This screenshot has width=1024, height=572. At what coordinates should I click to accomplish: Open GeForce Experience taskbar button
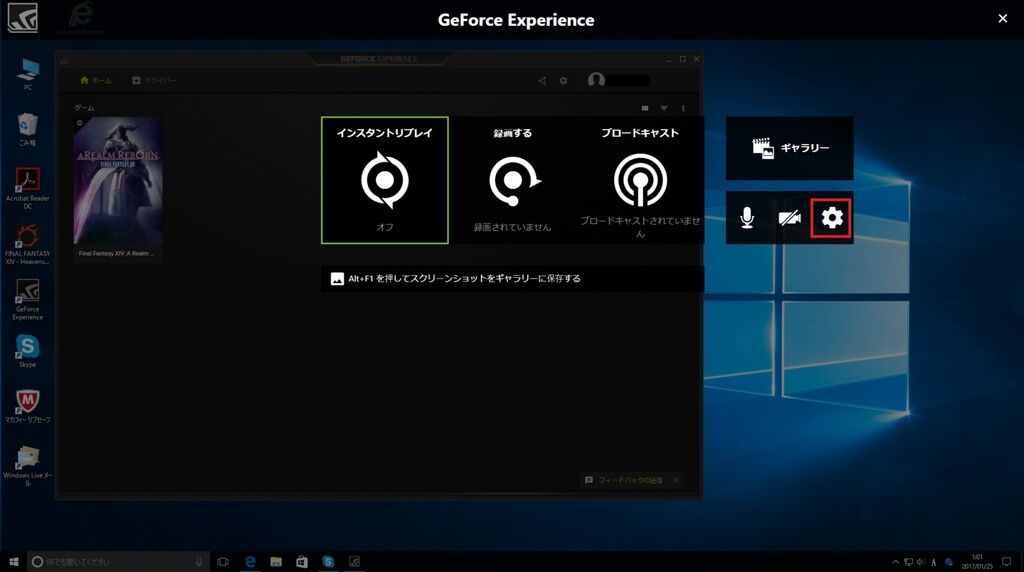pos(355,562)
